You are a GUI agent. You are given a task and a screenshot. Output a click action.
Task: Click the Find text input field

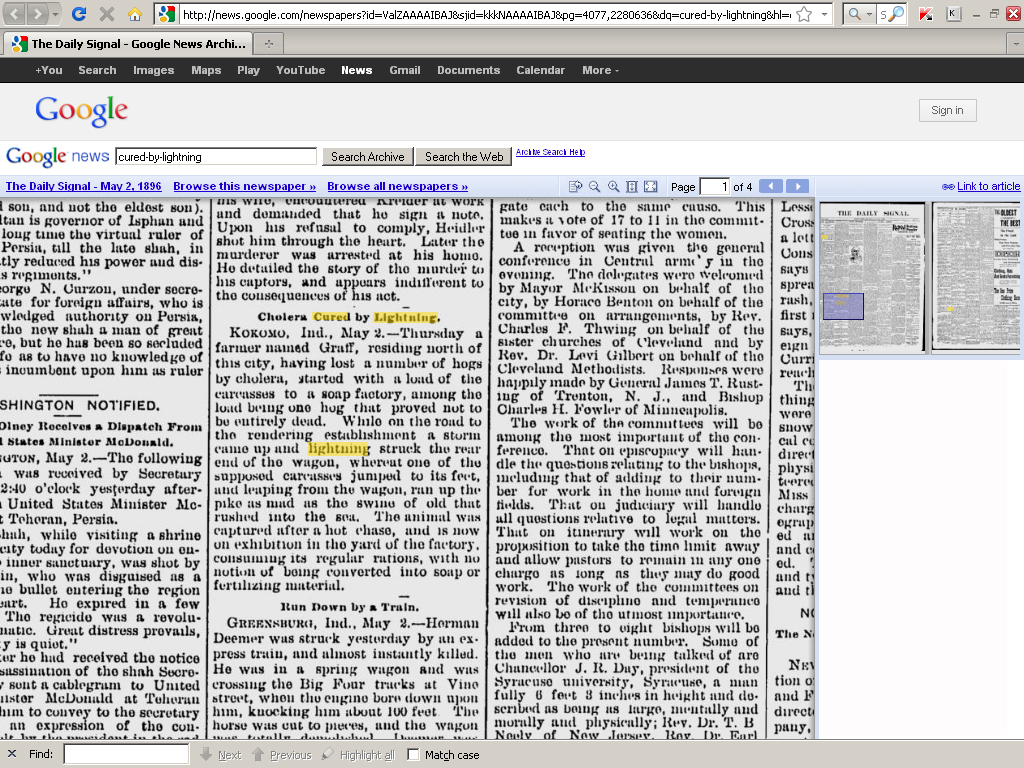[127, 754]
